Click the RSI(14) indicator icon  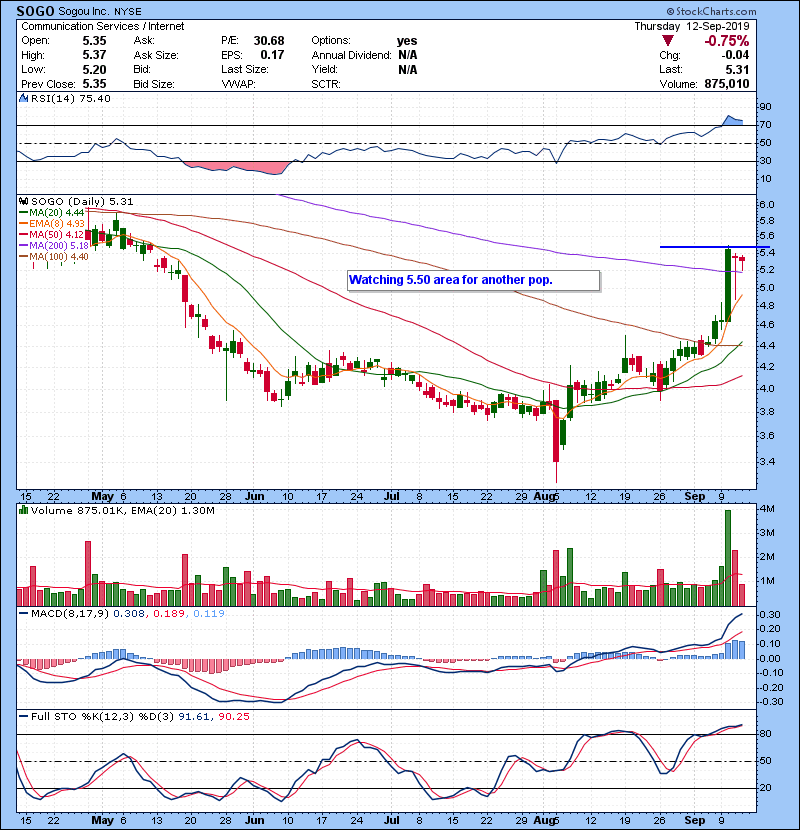point(24,98)
